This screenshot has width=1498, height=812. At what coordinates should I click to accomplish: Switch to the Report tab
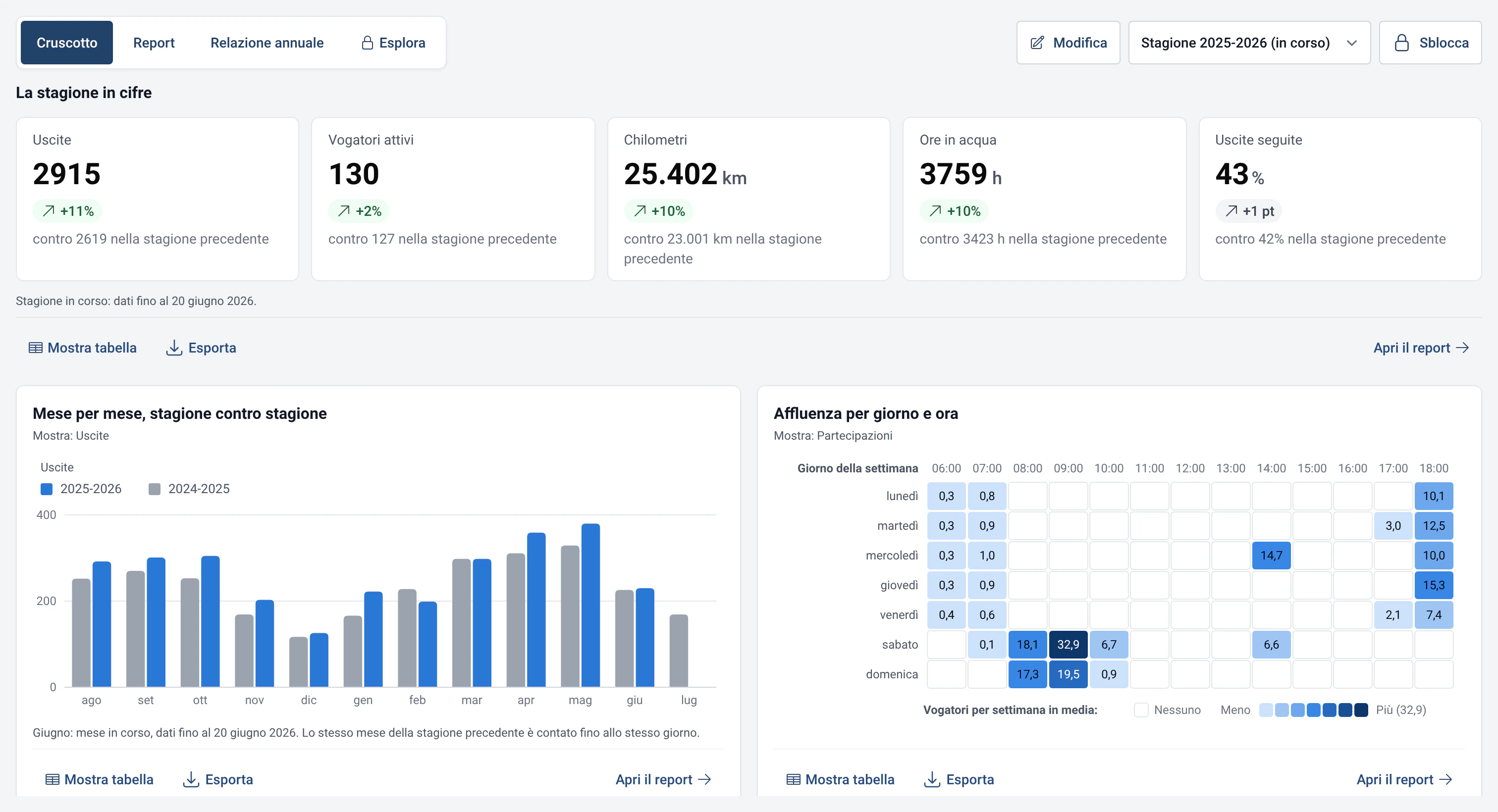pos(154,43)
